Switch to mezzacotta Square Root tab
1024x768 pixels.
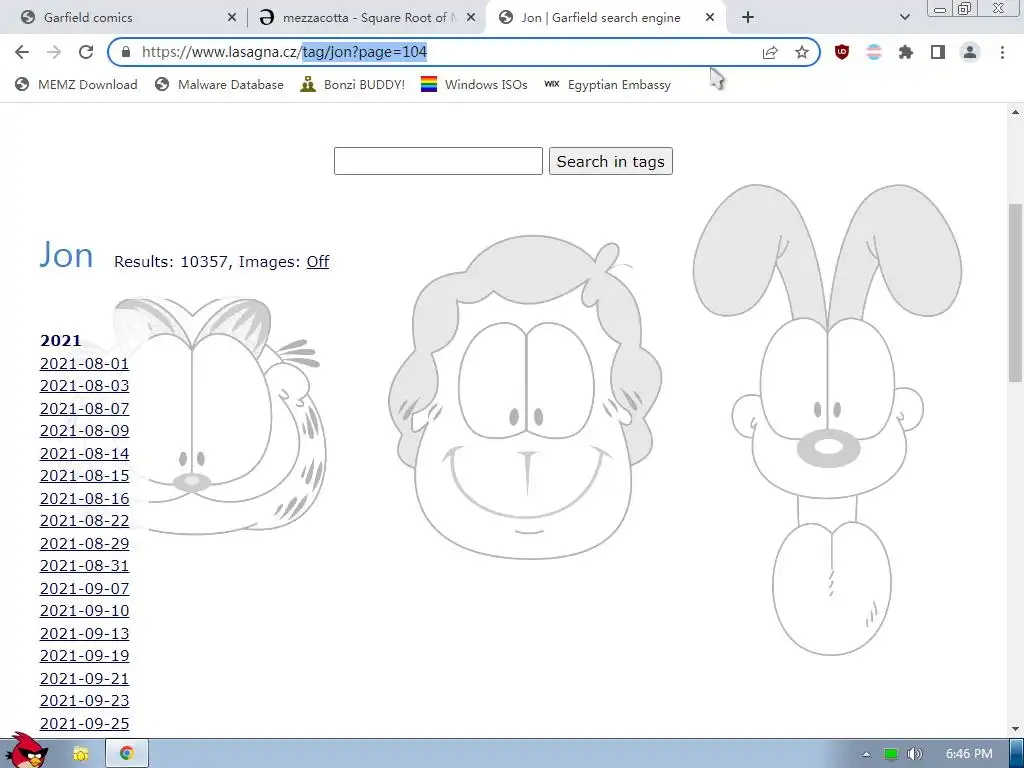point(366,18)
